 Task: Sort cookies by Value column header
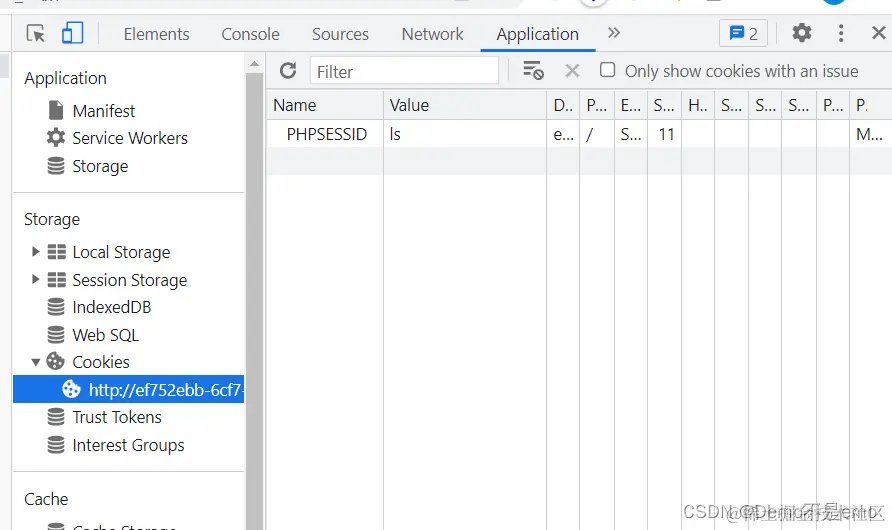(x=465, y=105)
